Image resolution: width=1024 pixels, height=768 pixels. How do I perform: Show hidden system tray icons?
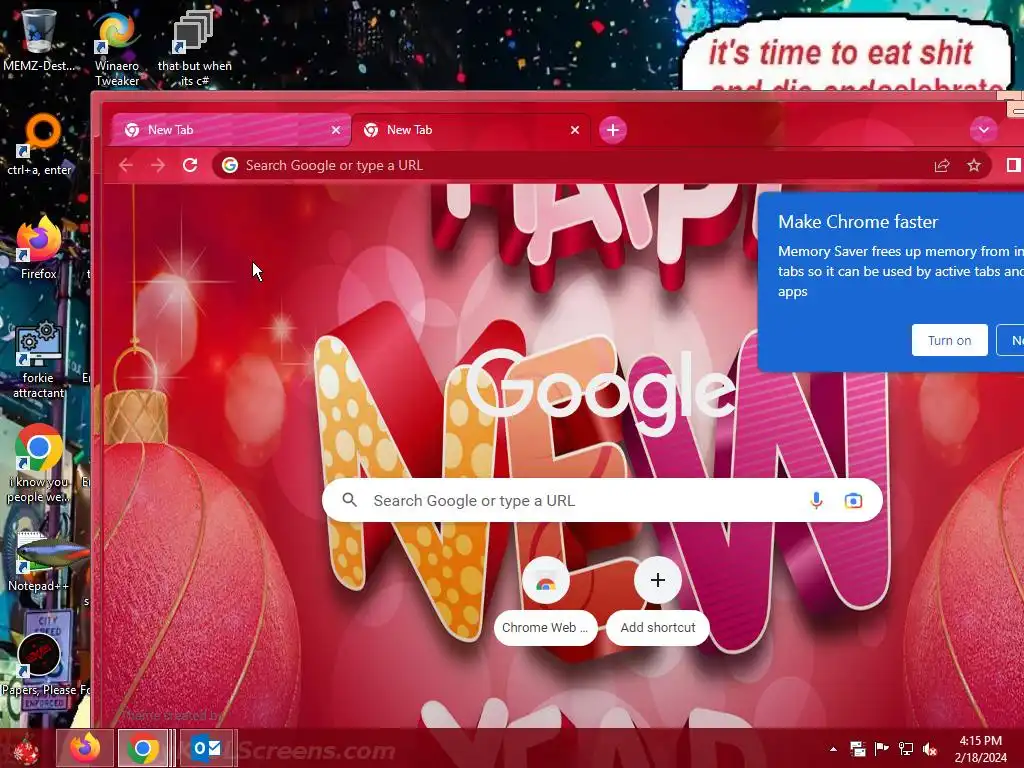833,749
